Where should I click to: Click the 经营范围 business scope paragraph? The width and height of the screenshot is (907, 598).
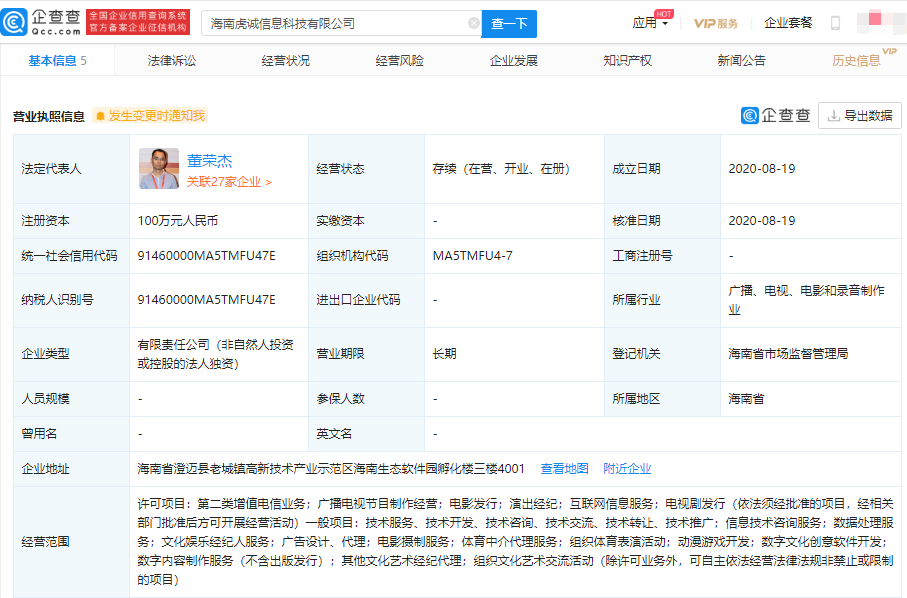coord(515,541)
